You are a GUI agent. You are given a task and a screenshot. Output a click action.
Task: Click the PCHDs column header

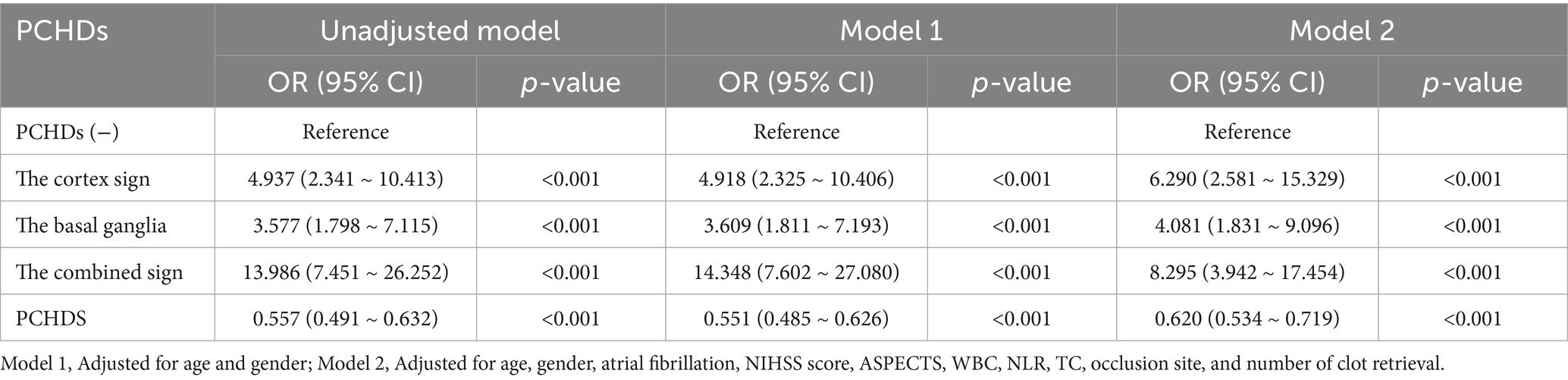pyautogui.click(x=62, y=31)
